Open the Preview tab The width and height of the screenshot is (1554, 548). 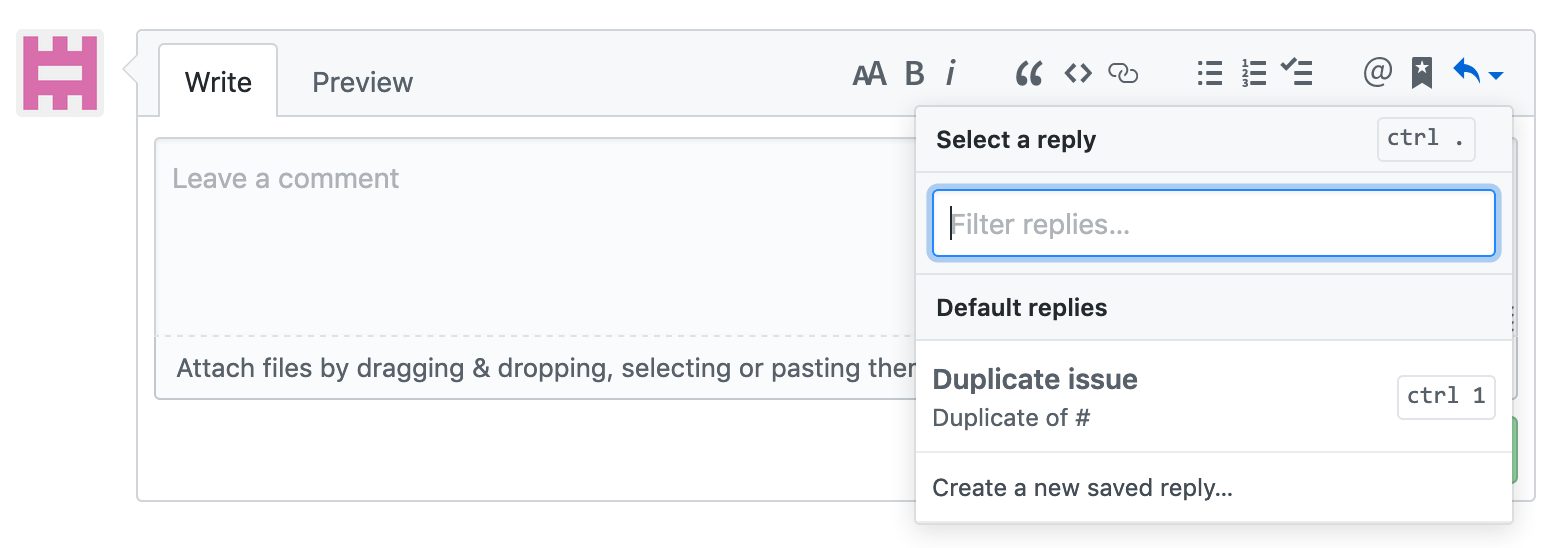[362, 82]
